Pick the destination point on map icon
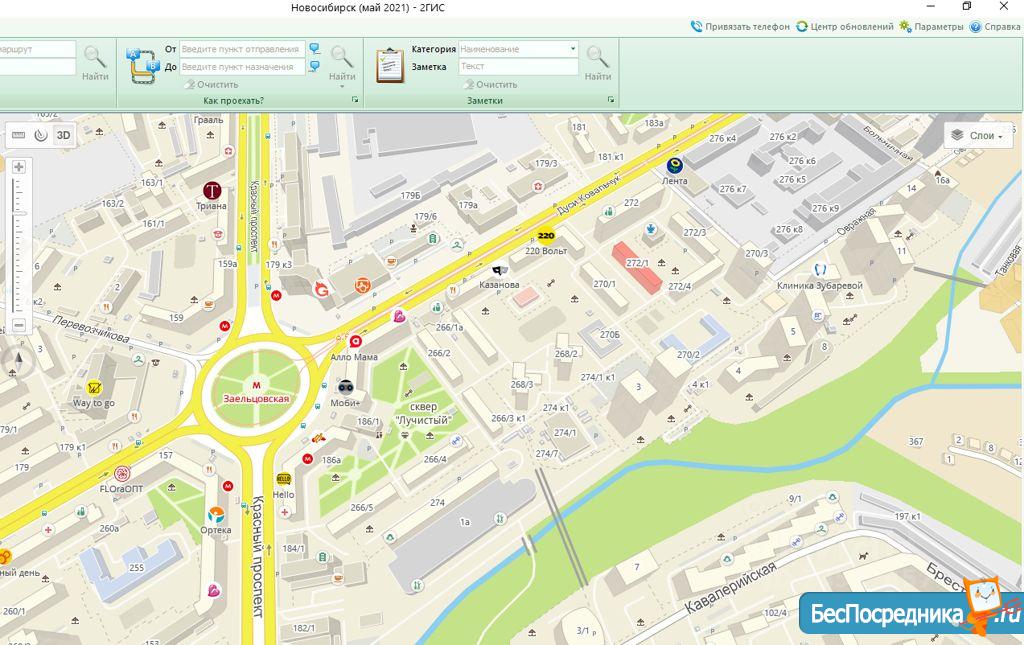 tap(315, 67)
